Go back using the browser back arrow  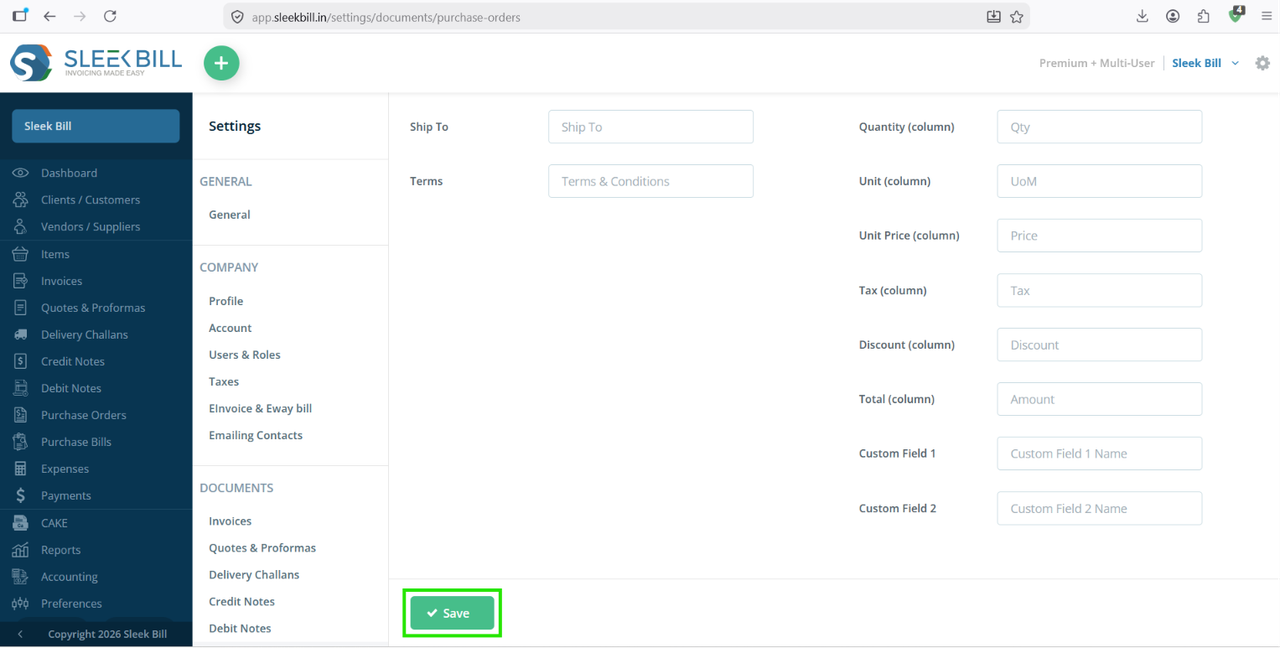point(50,16)
